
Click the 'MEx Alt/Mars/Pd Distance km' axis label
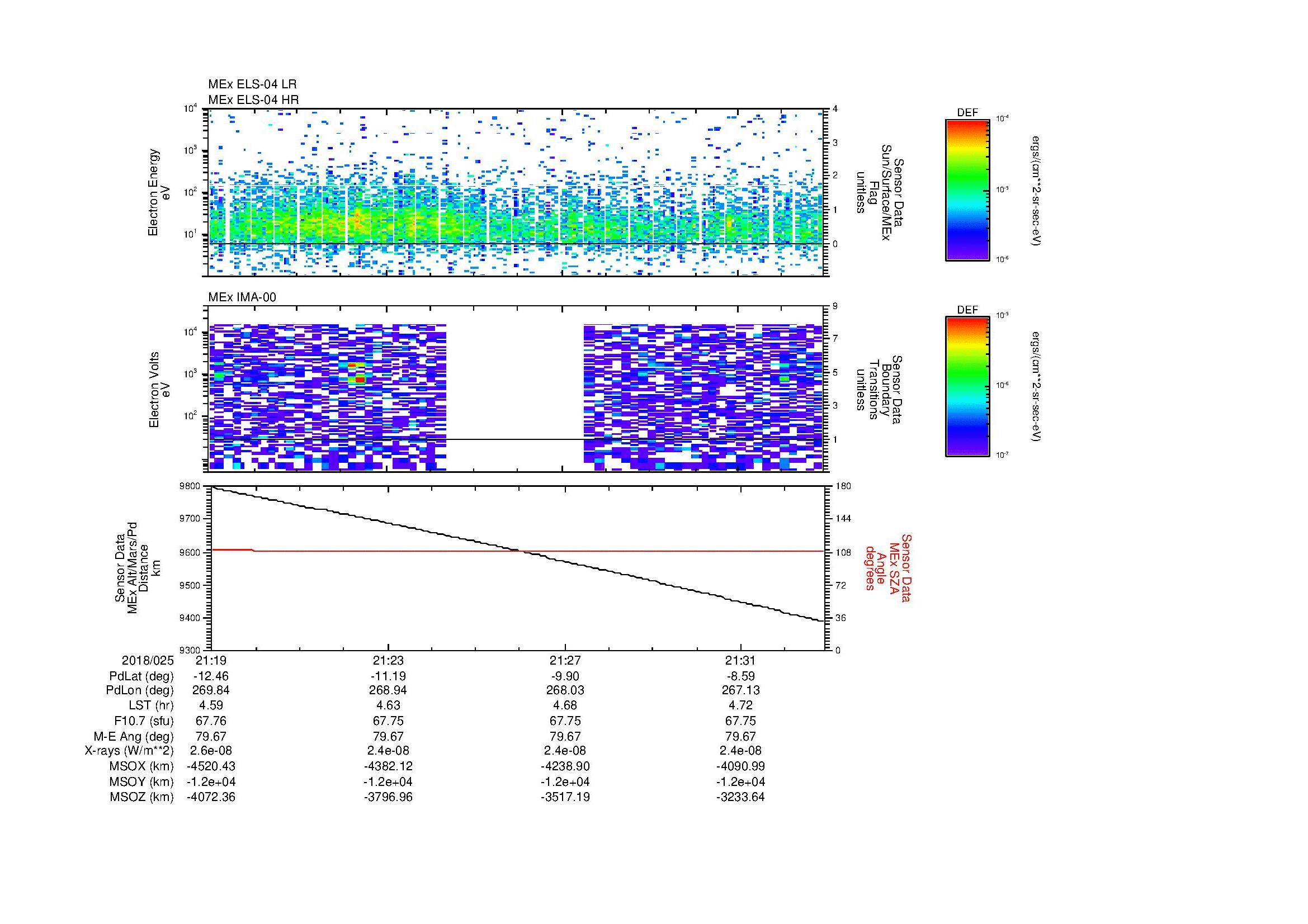[x=138, y=567]
